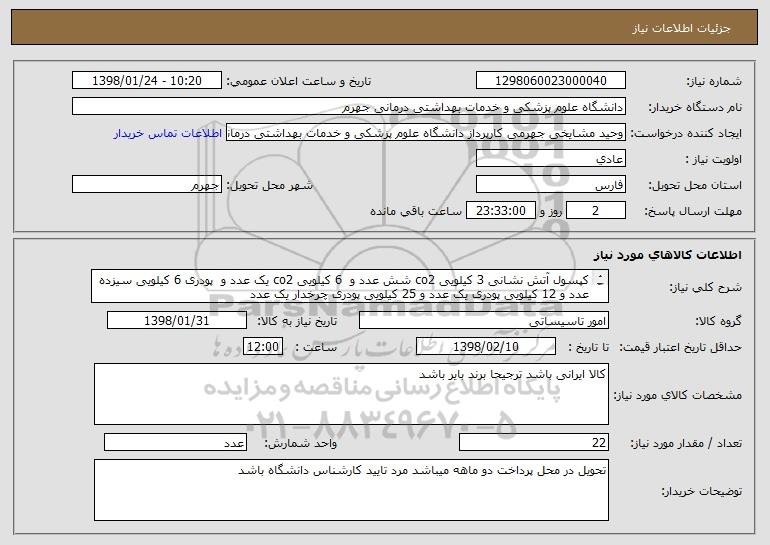Click the header title جزئیات اطلاعات نیاز

tap(681, 28)
